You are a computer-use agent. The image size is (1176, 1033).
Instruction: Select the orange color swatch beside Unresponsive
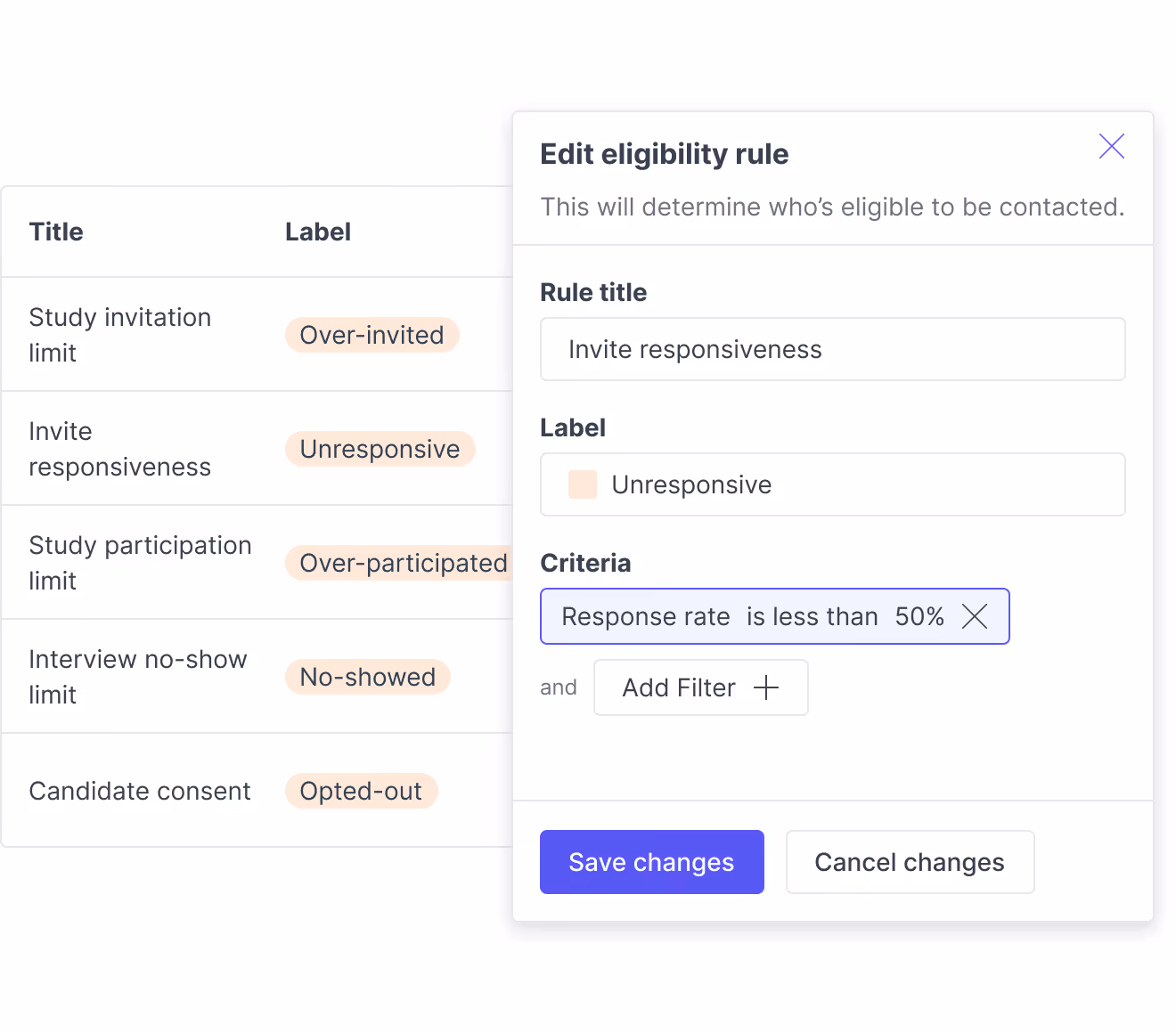(581, 484)
